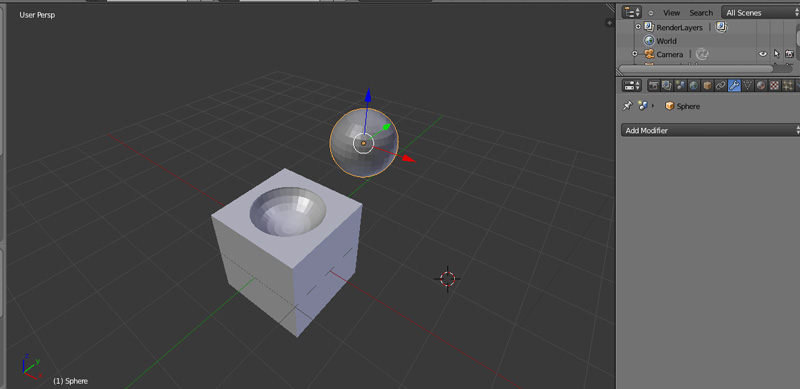Open the Object Data mesh tab
This screenshot has width=800, height=389.
(747, 85)
